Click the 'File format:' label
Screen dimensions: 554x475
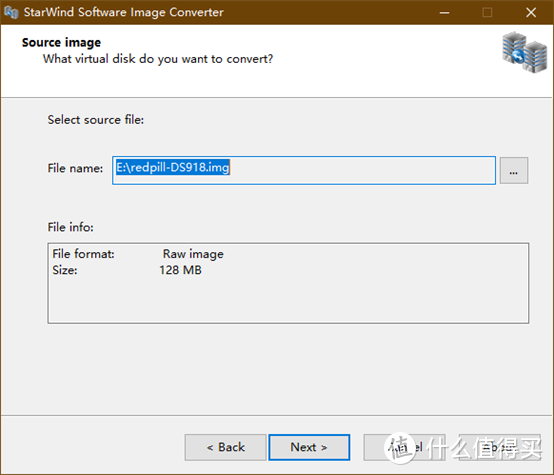click(x=83, y=254)
